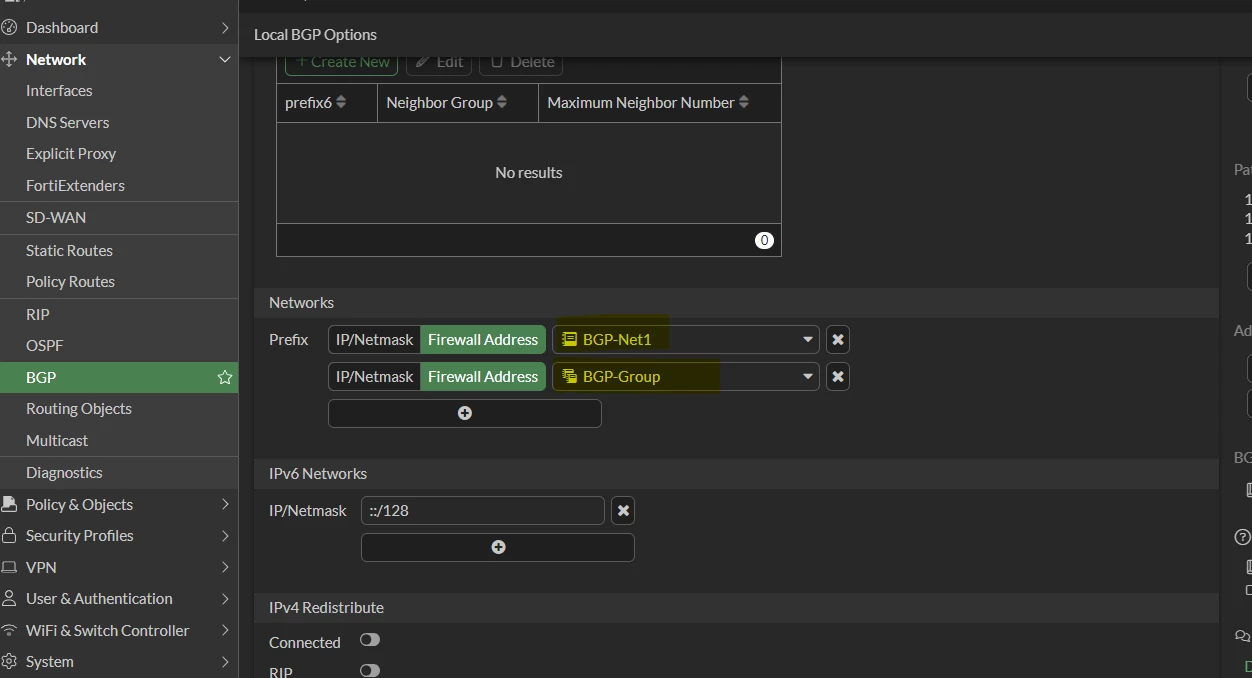The width and height of the screenshot is (1252, 678).
Task: Click the Security Profiles lock icon
Action: 9,535
